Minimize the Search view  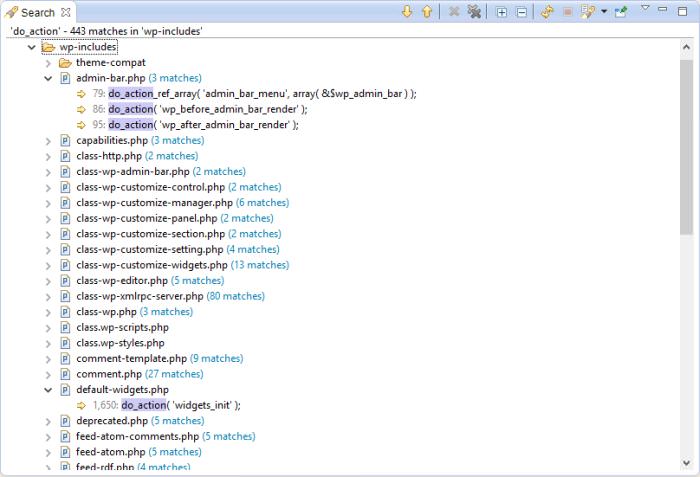pyautogui.click(x=663, y=9)
